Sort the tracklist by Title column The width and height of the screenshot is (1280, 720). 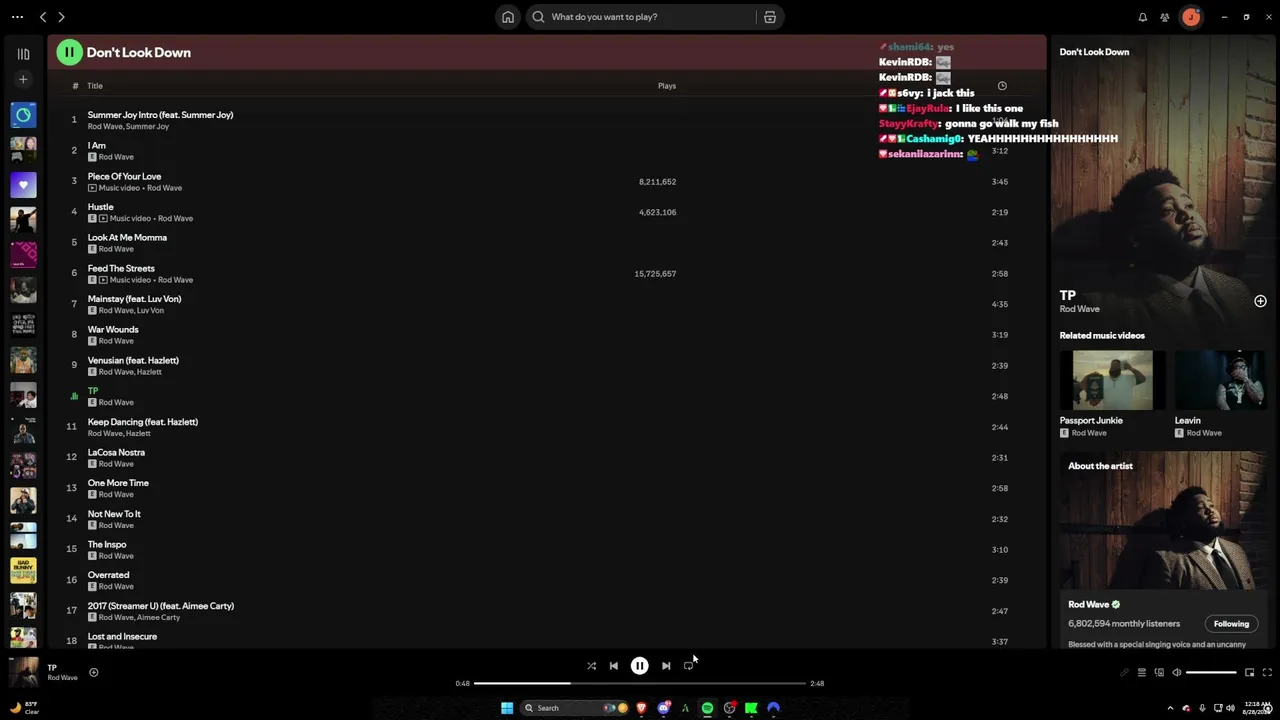[x=95, y=86]
